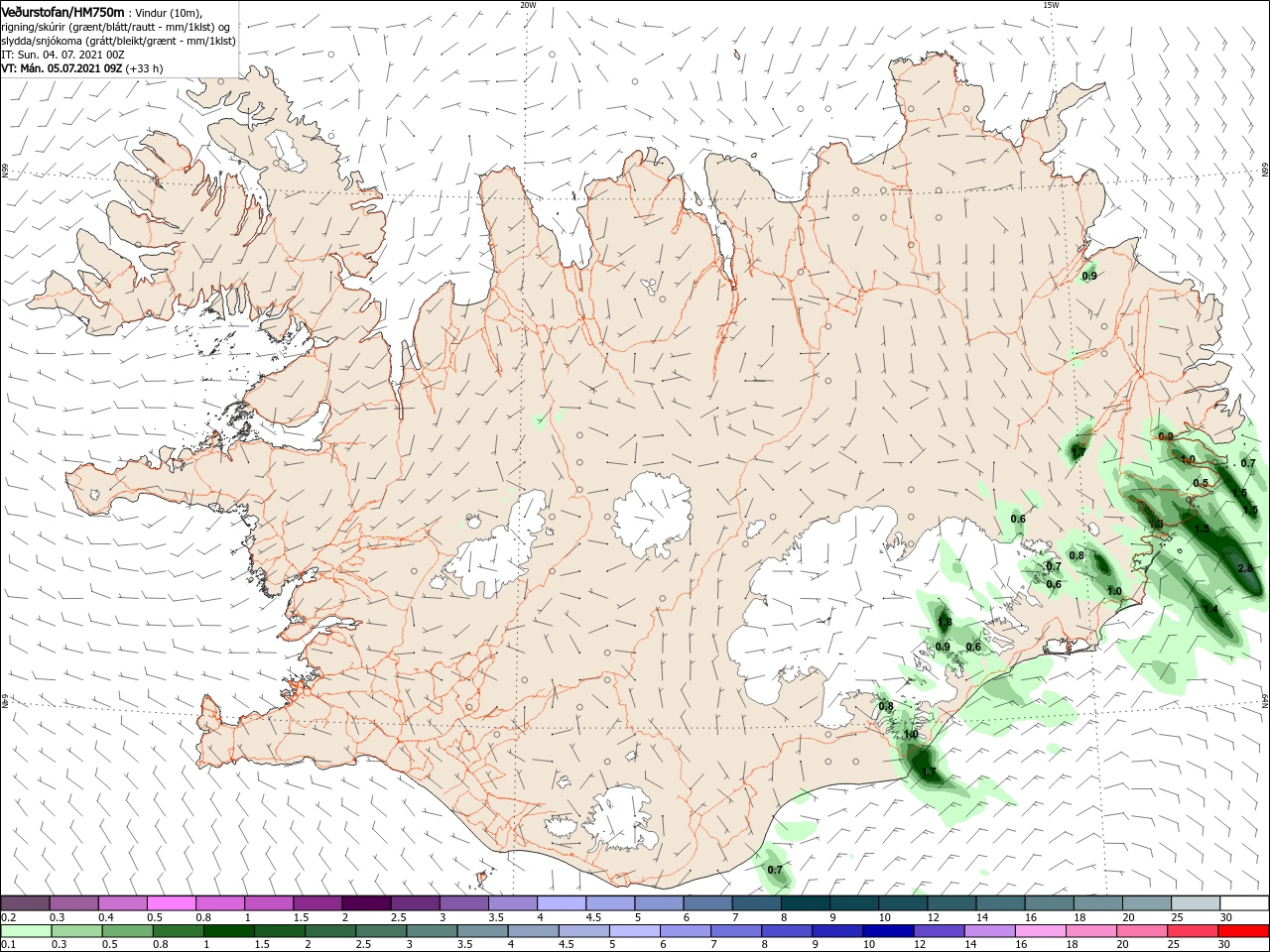Viewport: 1270px width, 952px height.
Task: Select the white 30 mm swatch in the upper snow scale
Action: [1244, 903]
